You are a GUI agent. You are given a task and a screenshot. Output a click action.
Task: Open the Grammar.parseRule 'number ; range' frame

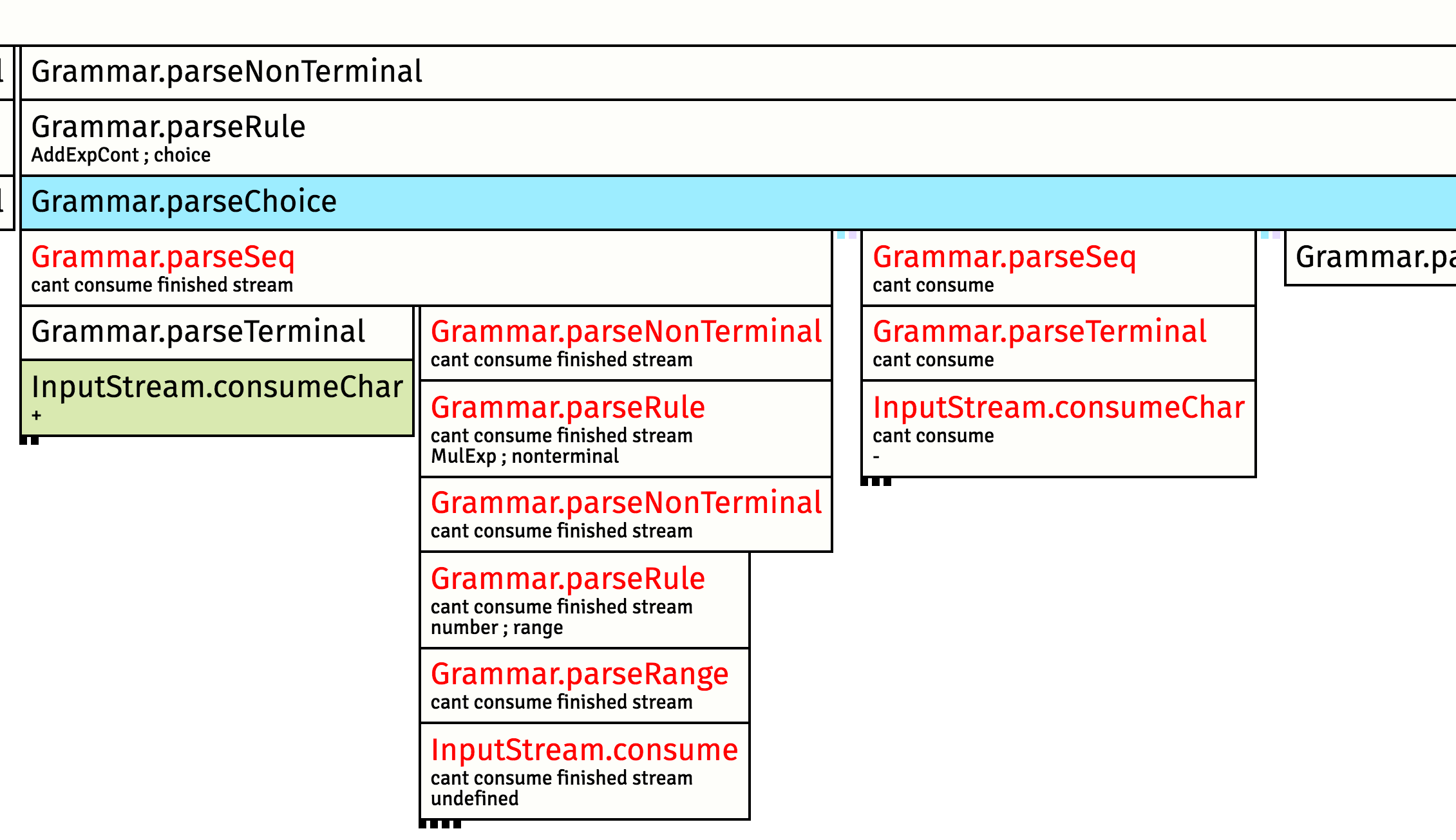click(x=584, y=600)
